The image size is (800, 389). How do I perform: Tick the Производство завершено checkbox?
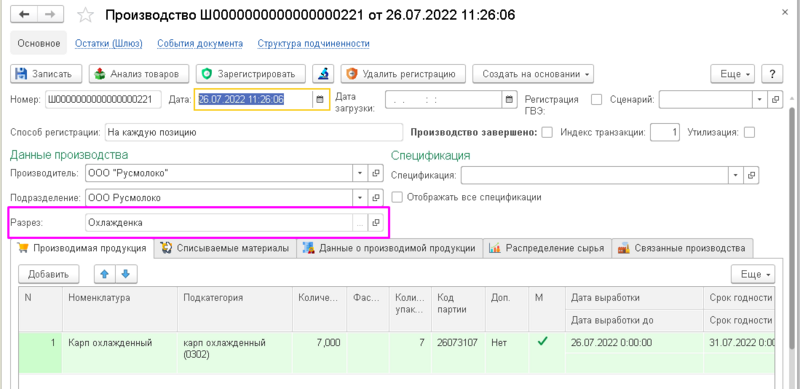547,133
